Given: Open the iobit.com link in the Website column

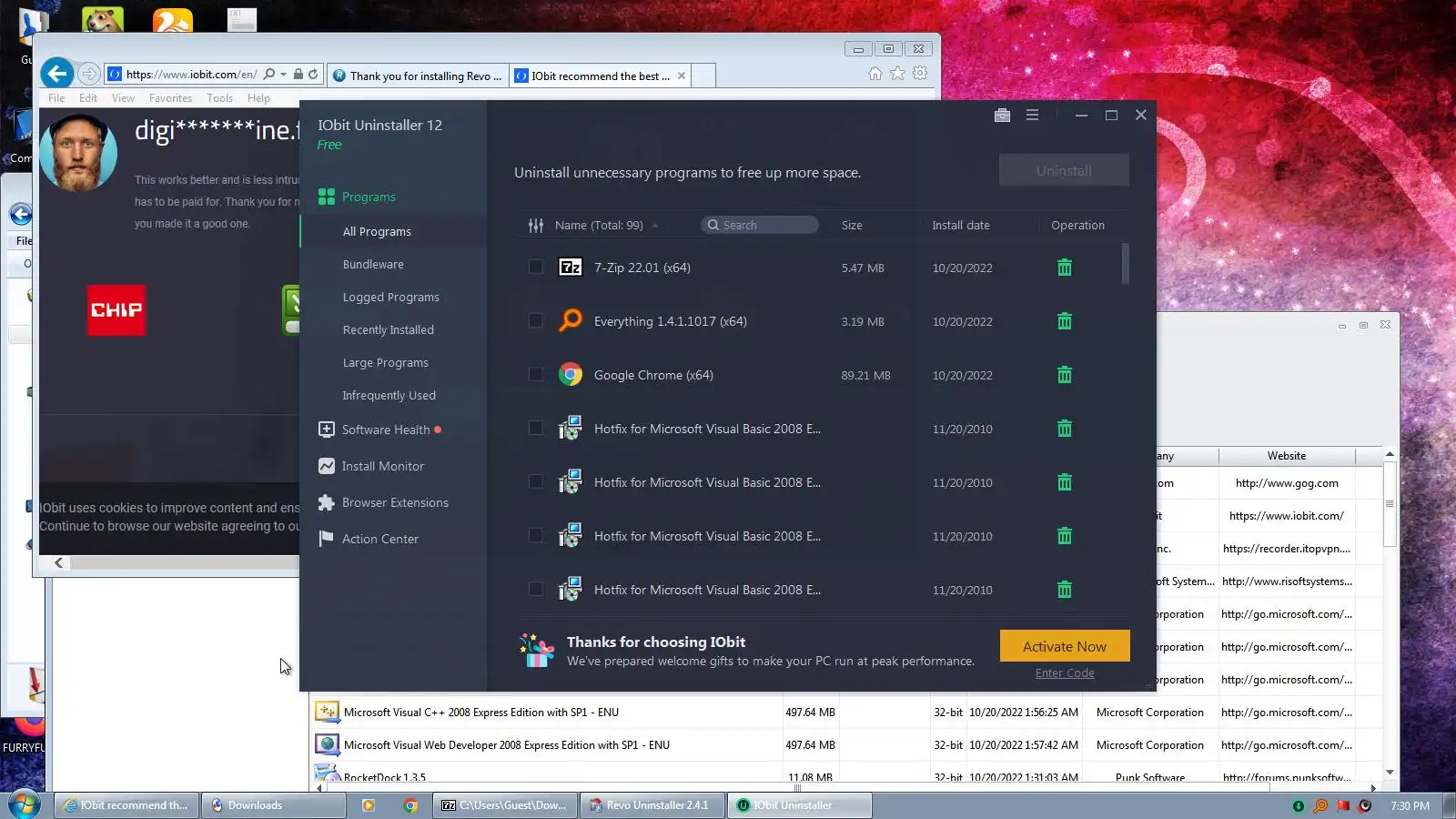Looking at the screenshot, I should (1287, 516).
